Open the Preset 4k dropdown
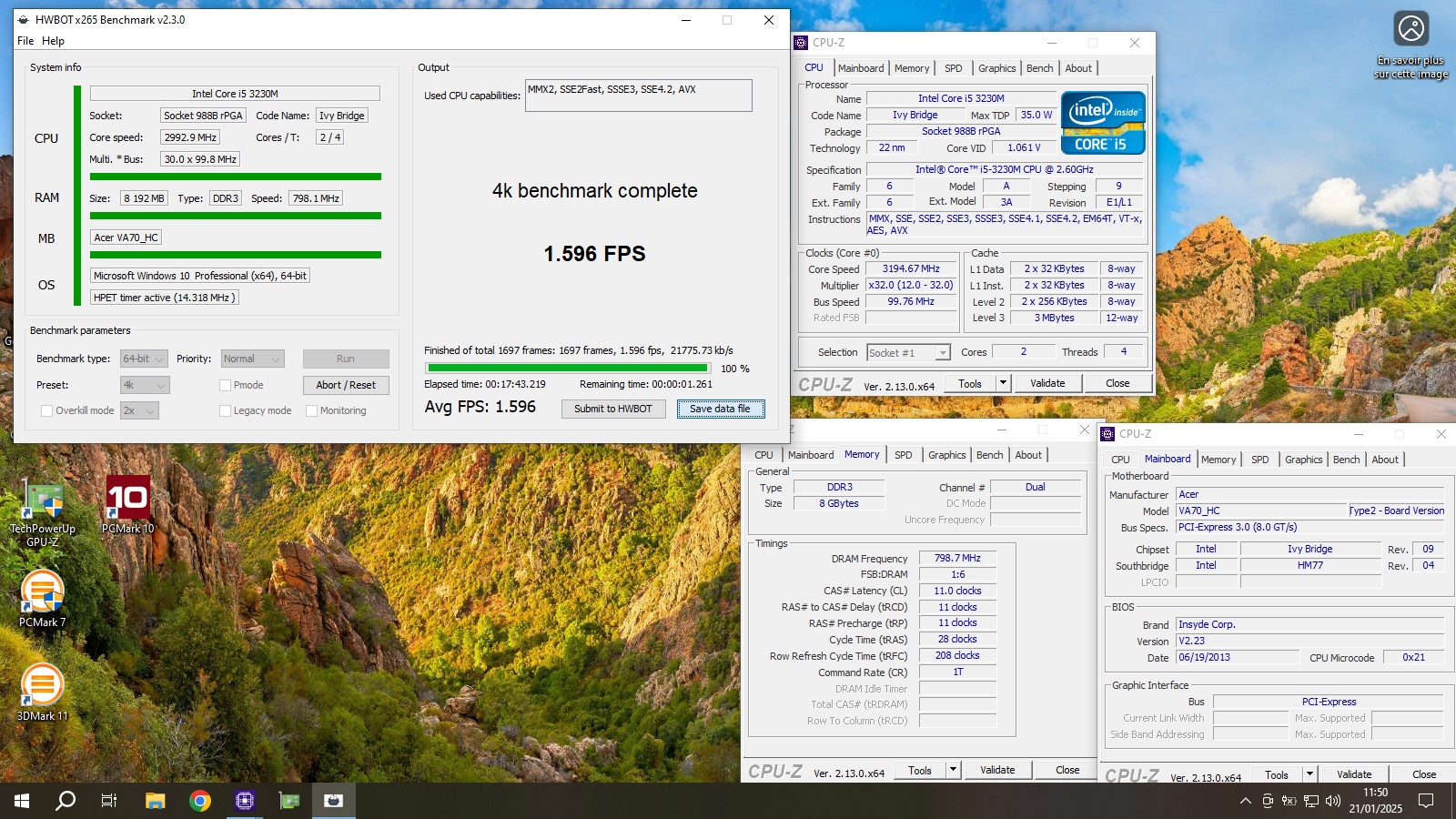This screenshot has width=1456, height=819. (x=145, y=385)
